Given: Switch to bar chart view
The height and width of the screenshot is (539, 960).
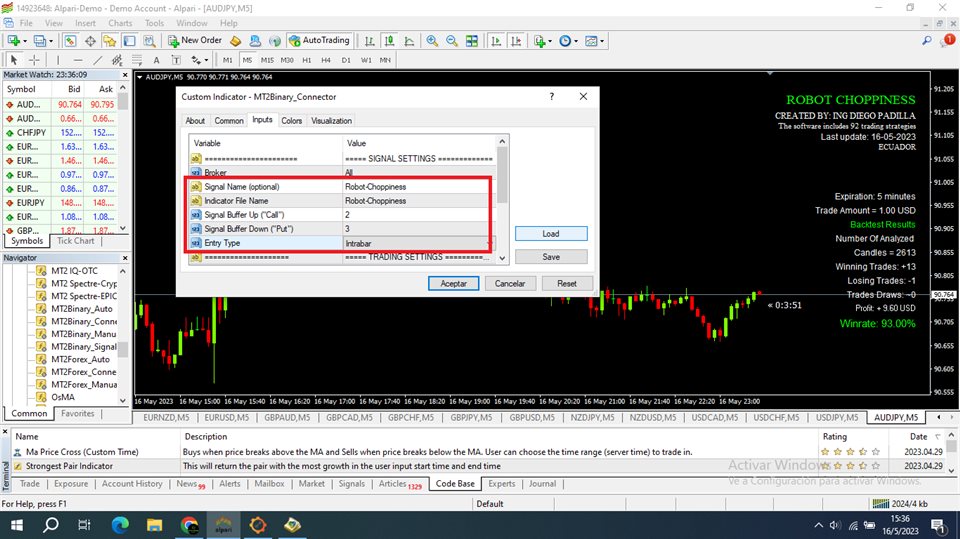Looking at the screenshot, I should 369,40.
